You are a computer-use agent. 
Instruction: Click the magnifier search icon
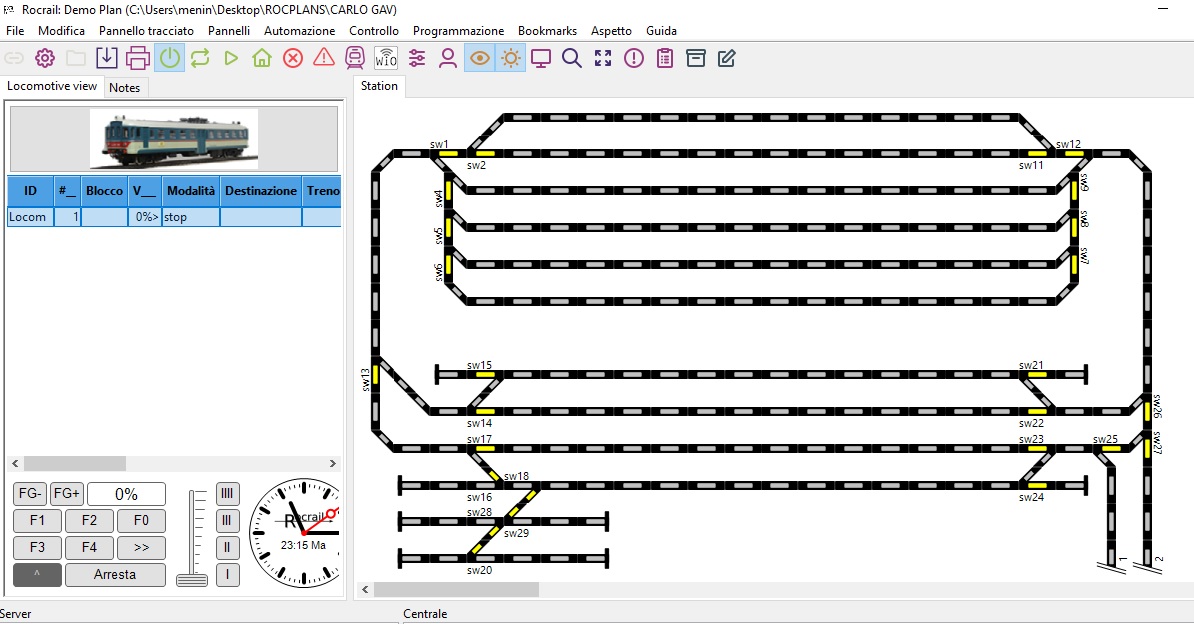[x=572, y=58]
